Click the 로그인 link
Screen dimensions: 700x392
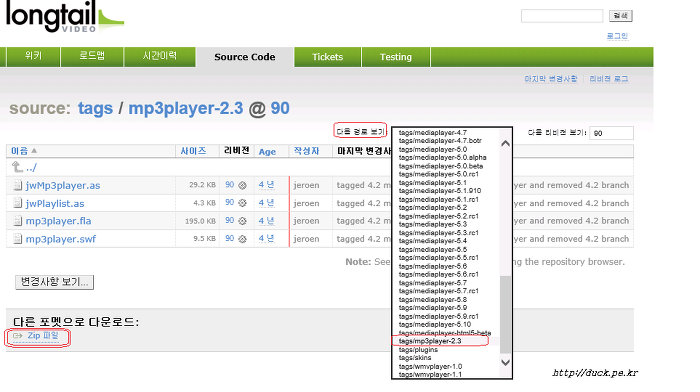point(617,36)
